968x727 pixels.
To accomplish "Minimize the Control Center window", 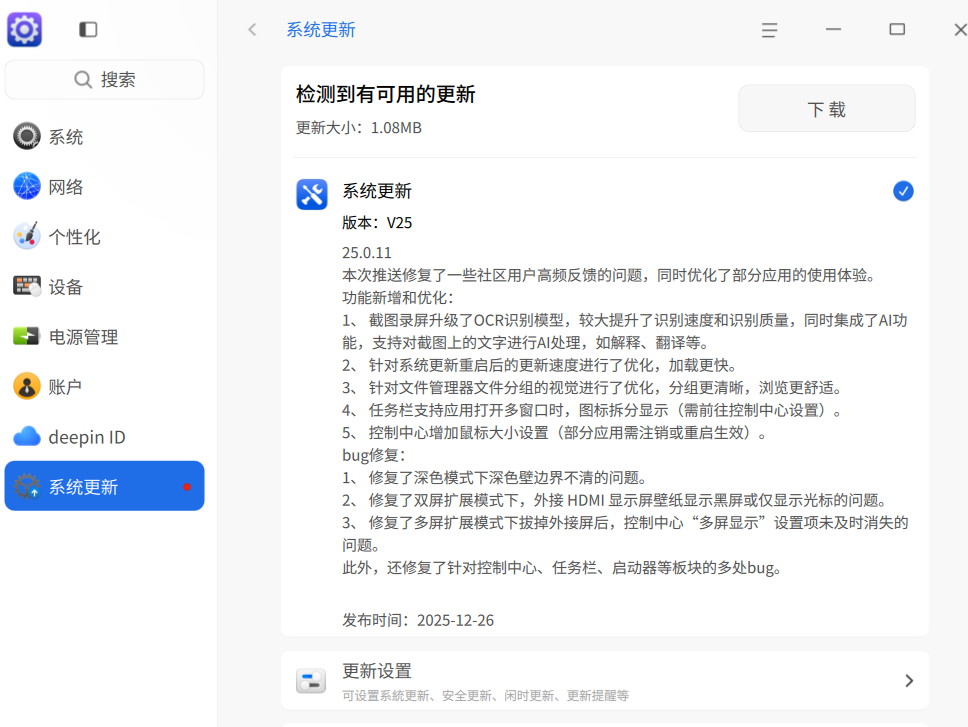I will point(833,29).
